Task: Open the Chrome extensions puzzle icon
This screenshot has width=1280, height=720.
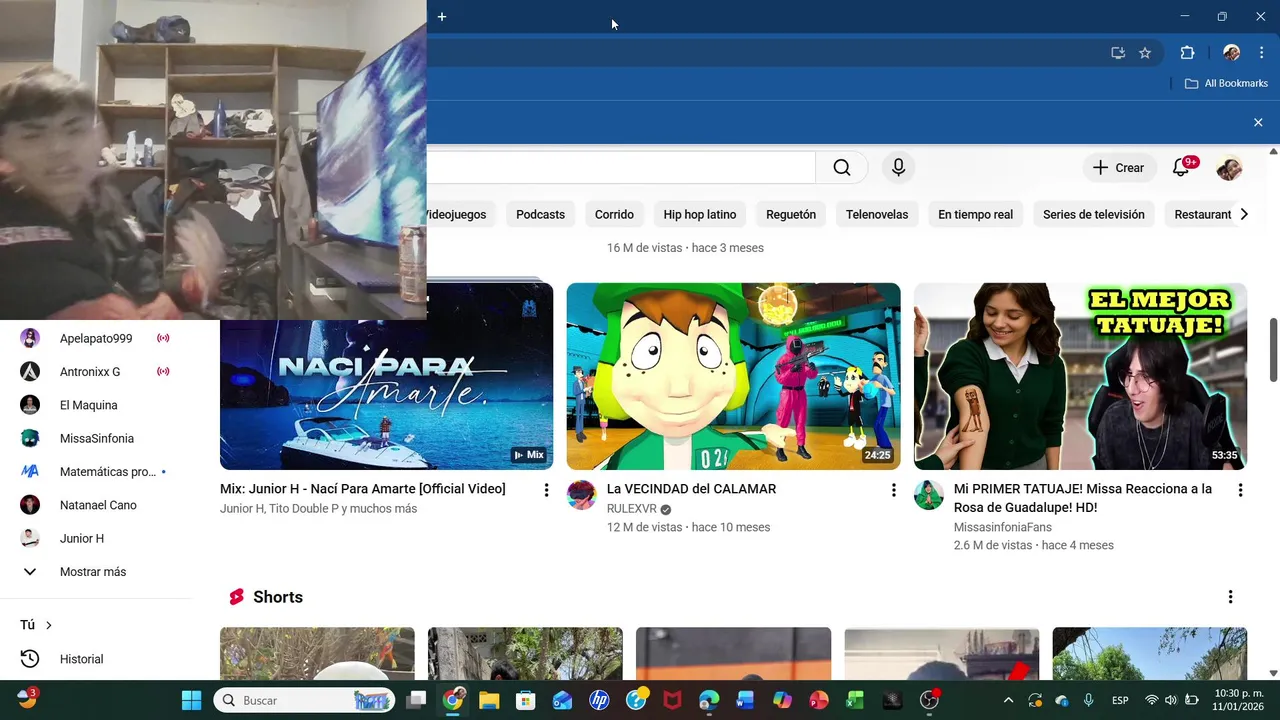Action: click(1187, 53)
